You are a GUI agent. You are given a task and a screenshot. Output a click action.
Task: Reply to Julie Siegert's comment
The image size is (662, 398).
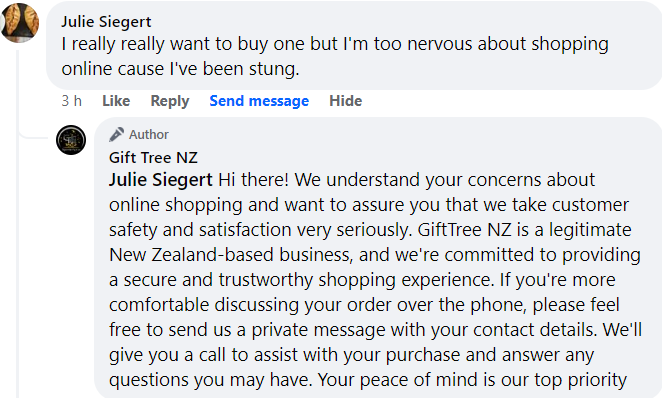pos(170,101)
